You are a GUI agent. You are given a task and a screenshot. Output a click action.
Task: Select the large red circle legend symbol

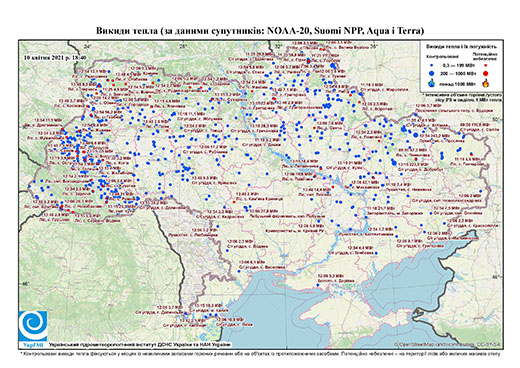point(486,73)
